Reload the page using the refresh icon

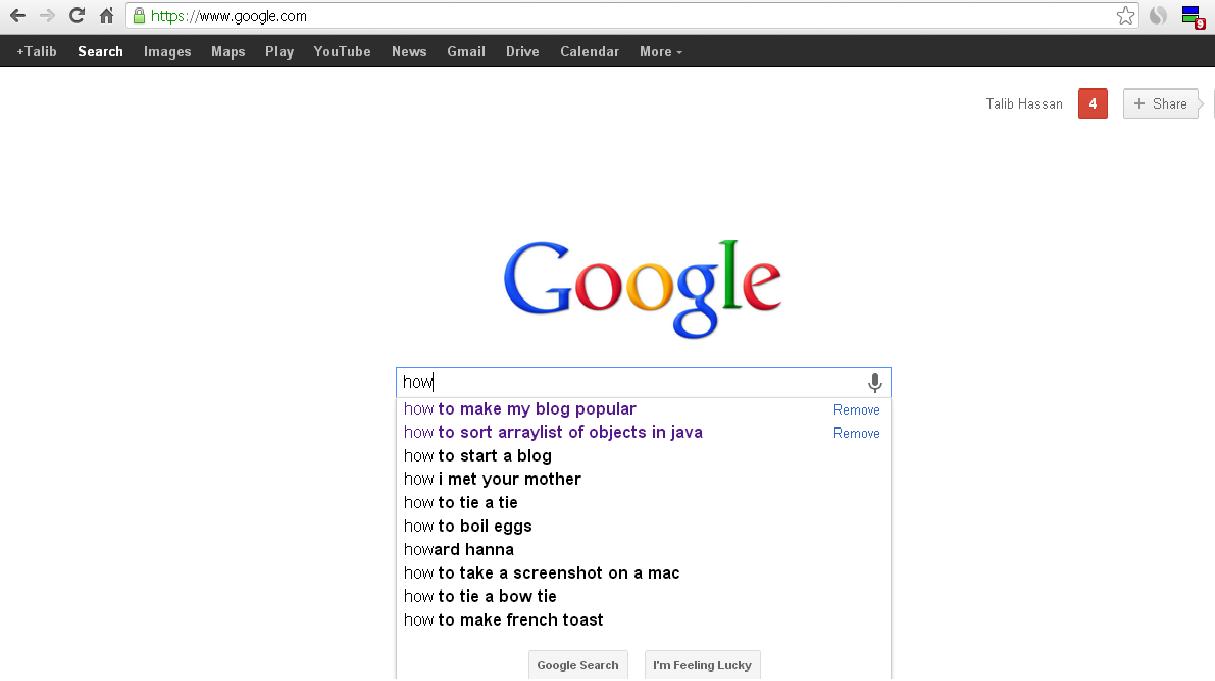coord(76,16)
